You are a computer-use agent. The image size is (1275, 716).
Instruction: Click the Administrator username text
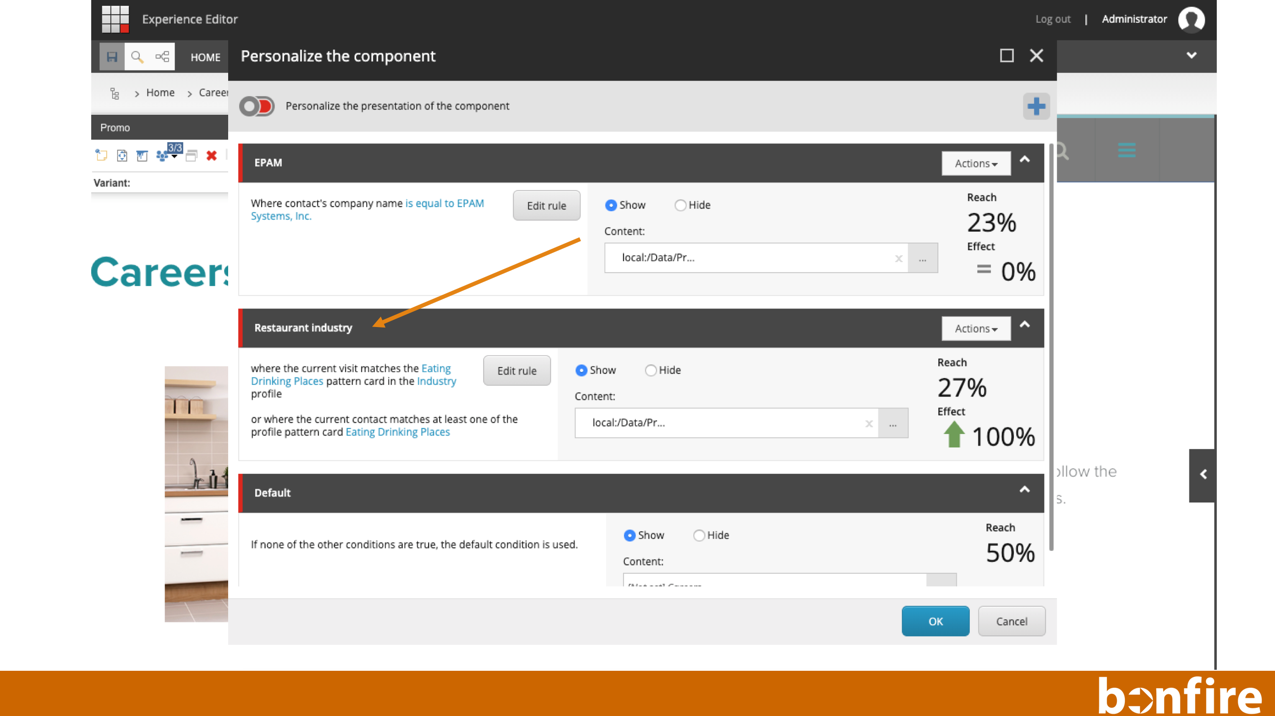(1134, 19)
